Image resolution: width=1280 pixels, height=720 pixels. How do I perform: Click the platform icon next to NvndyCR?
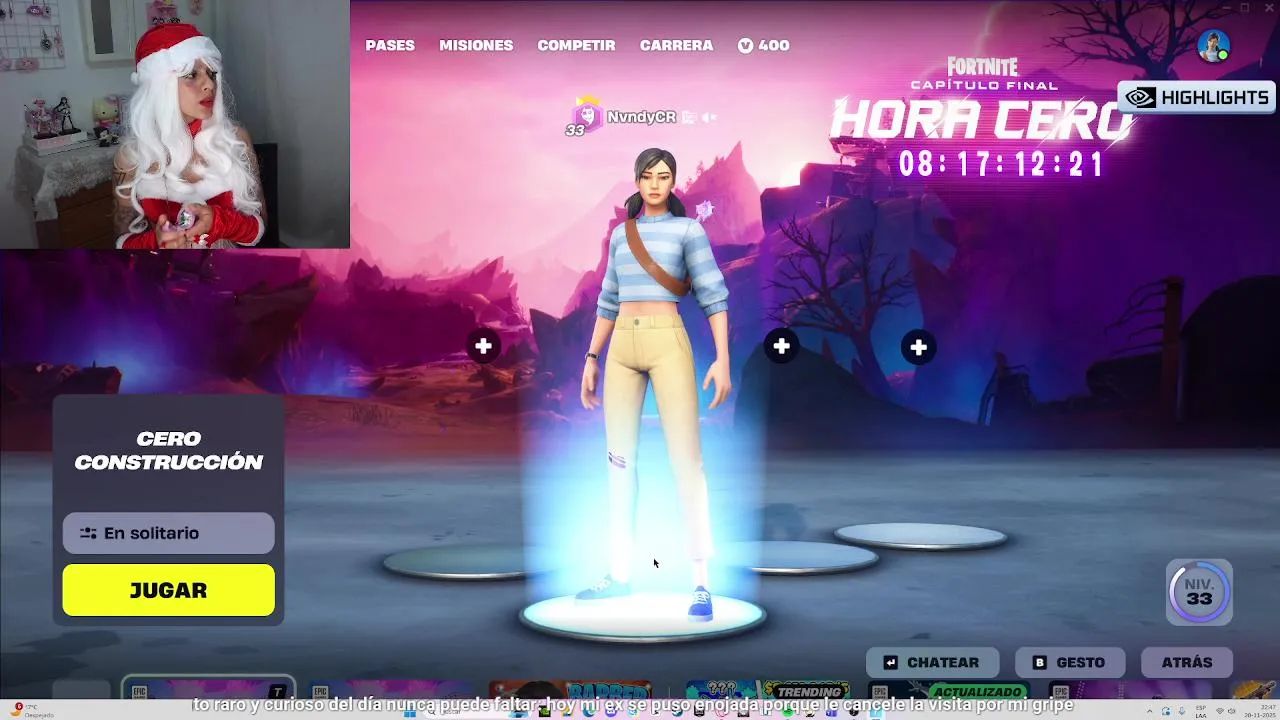click(x=688, y=117)
